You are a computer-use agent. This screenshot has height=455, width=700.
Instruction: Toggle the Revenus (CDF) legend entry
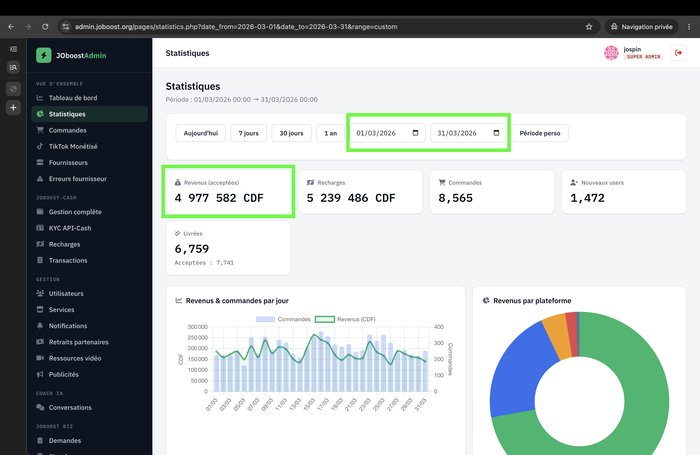[x=345, y=319]
